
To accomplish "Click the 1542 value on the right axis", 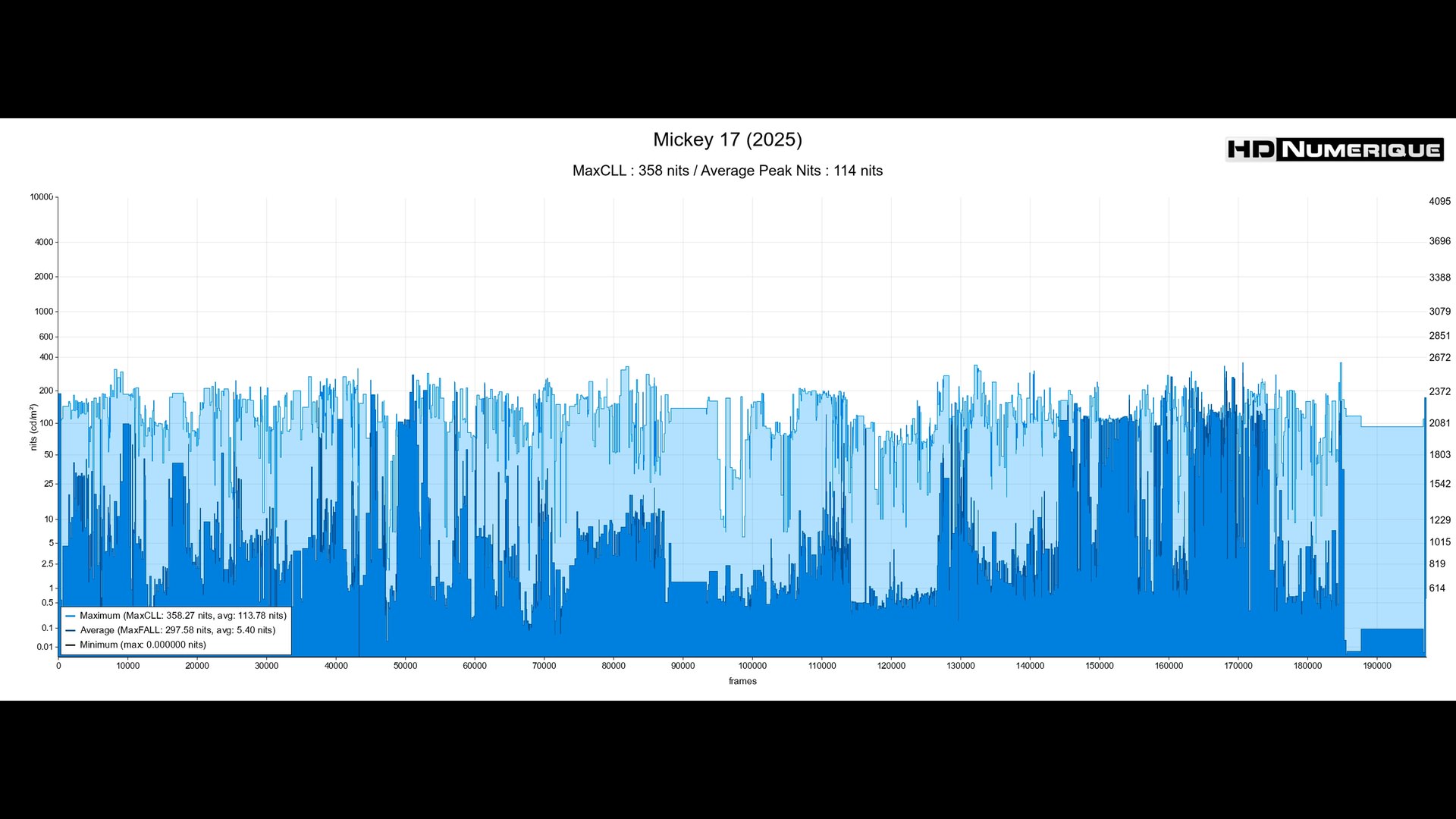I will (x=1439, y=484).
